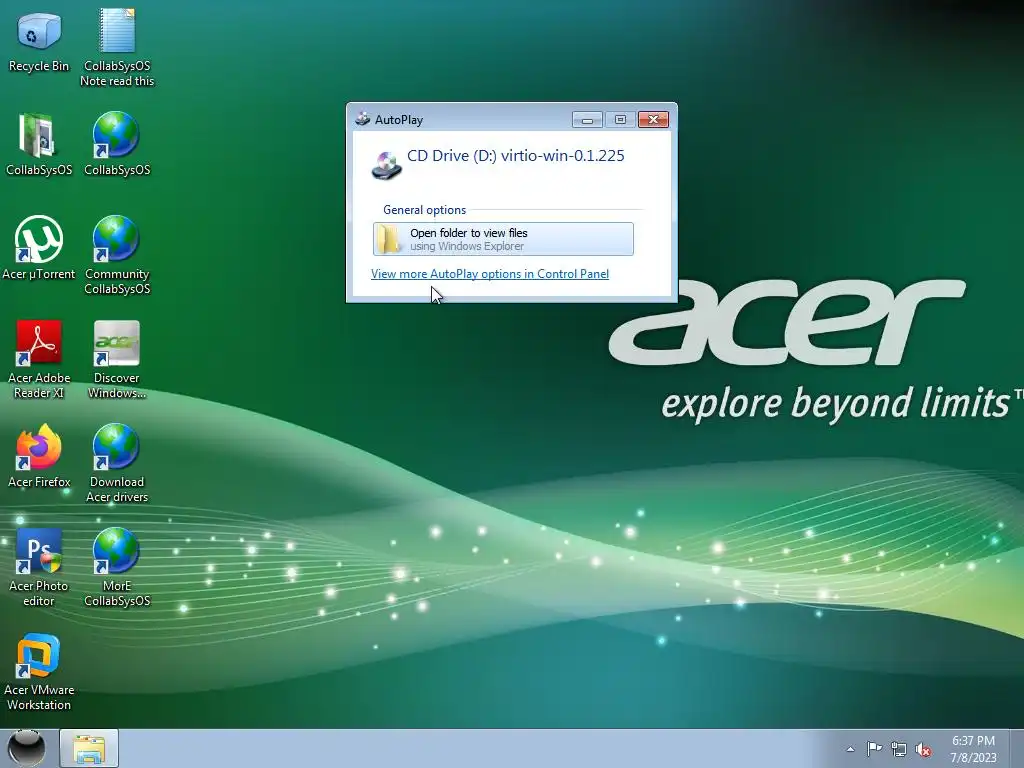Select the CollabSysOS globe shortcut under the note

point(117,145)
